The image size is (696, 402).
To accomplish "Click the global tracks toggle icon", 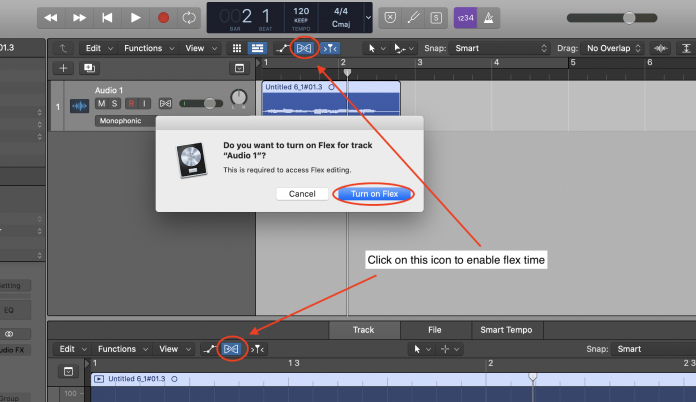I will click(239, 68).
